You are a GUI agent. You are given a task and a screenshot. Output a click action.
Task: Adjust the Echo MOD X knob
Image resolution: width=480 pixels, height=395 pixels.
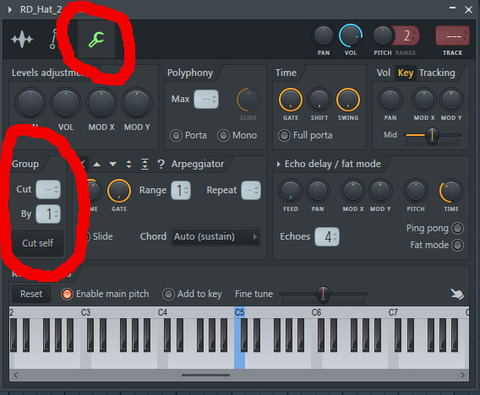[353, 191]
